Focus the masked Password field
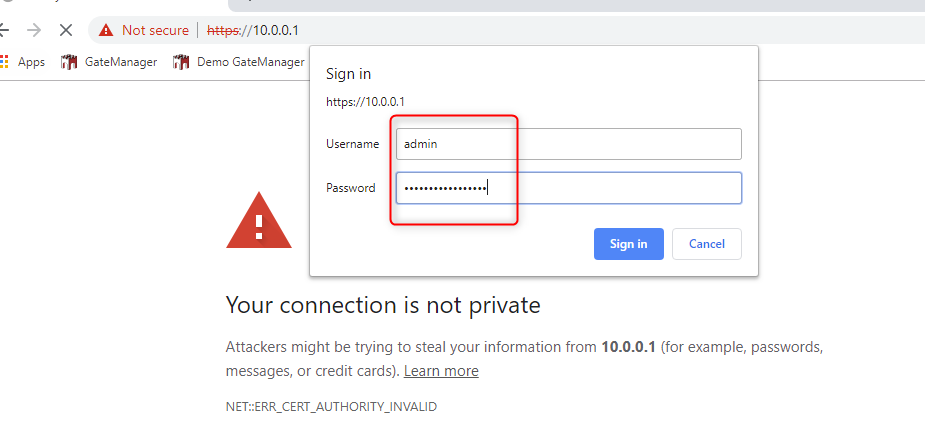Screen dimensions: 925x426 [569, 188]
